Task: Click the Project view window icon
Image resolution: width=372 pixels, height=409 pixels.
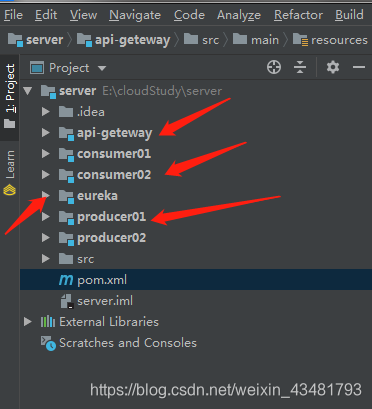Action: click(x=37, y=68)
